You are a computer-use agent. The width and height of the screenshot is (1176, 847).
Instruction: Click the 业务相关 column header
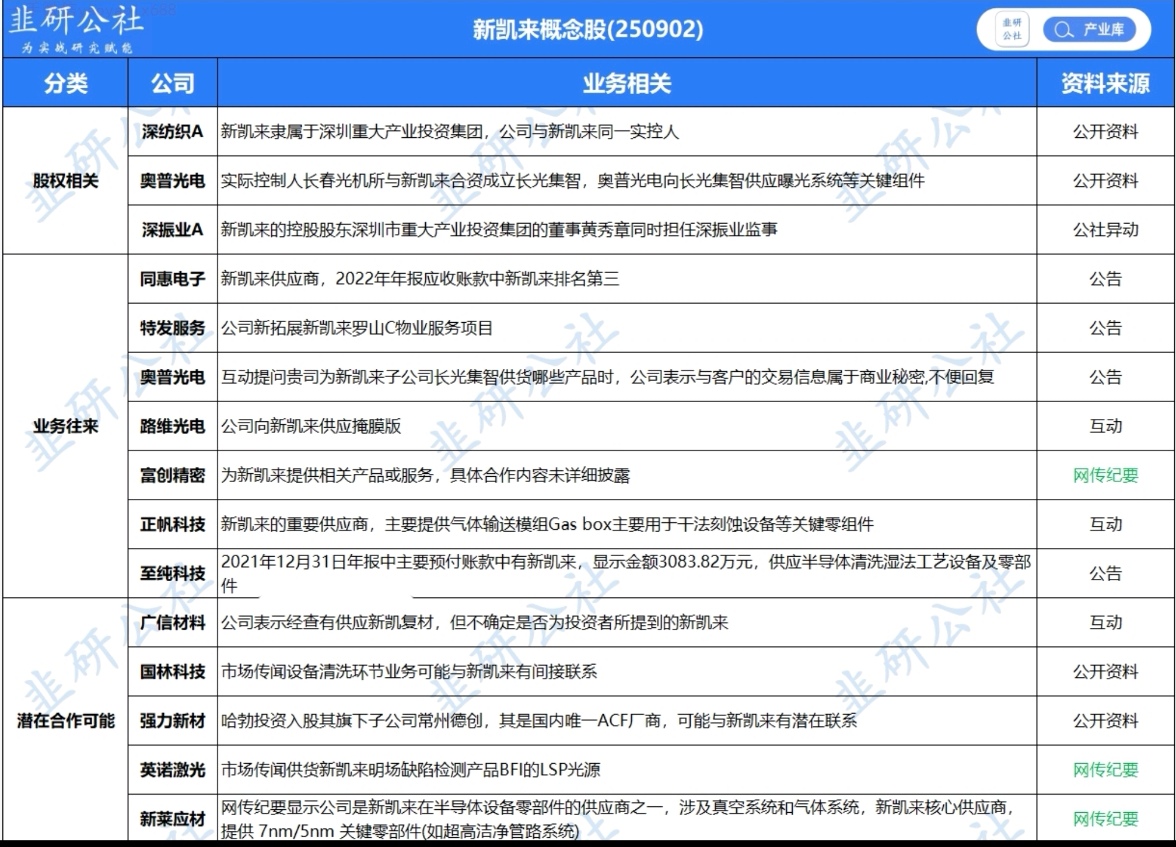pyautogui.click(x=626, y=84)
